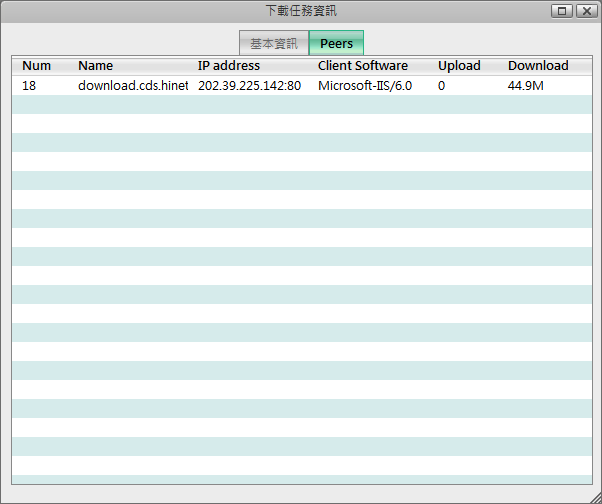
Task: Sort by IP address column header
Action: (x=229, y=66)
